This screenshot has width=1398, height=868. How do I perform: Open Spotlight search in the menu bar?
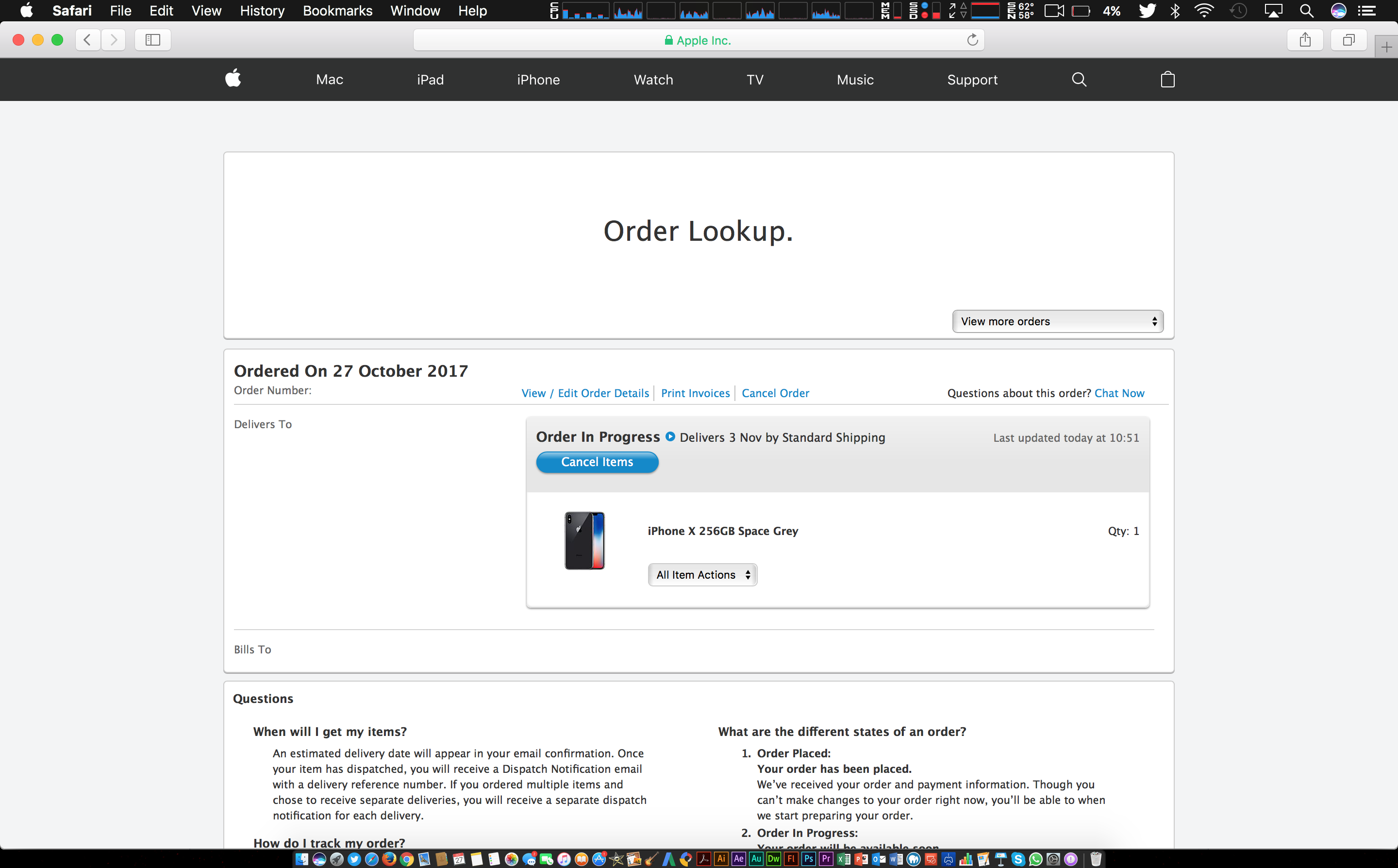(x=1307, y=10)
